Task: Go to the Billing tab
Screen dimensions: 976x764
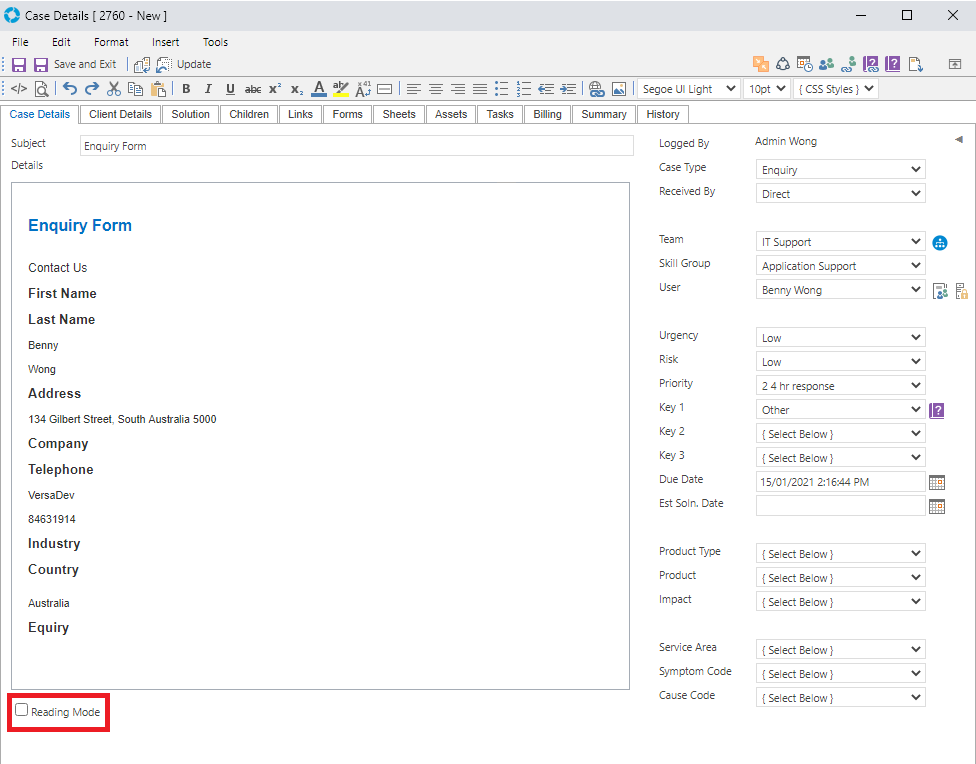Action: [x=548, y=115]
